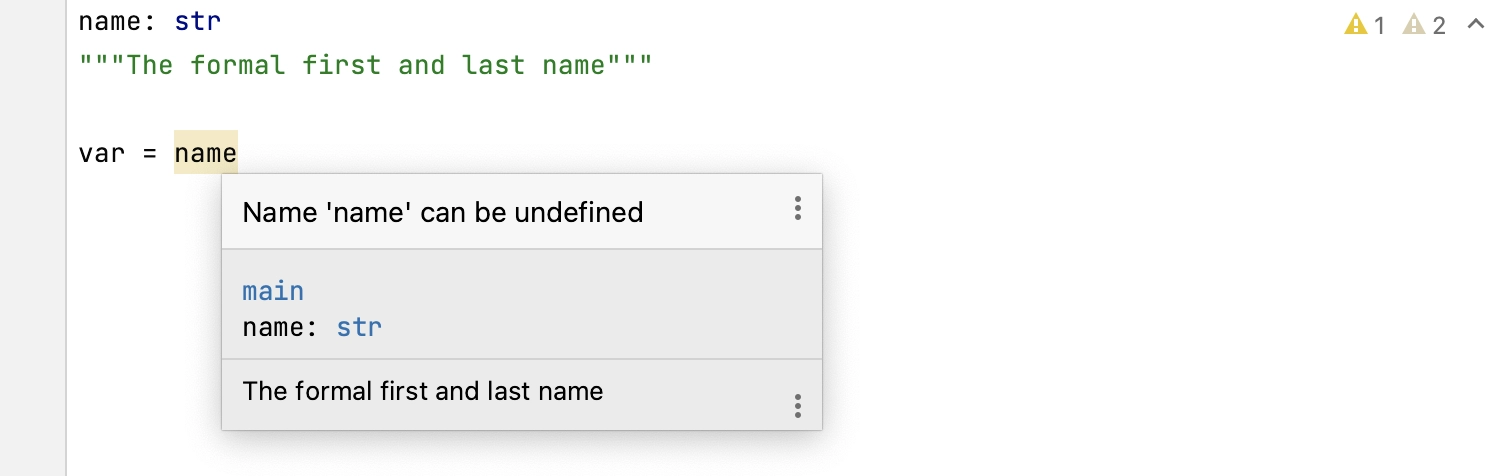Place cursor in the green docstring line
The image size is (1508, 476).
(366, 66)
